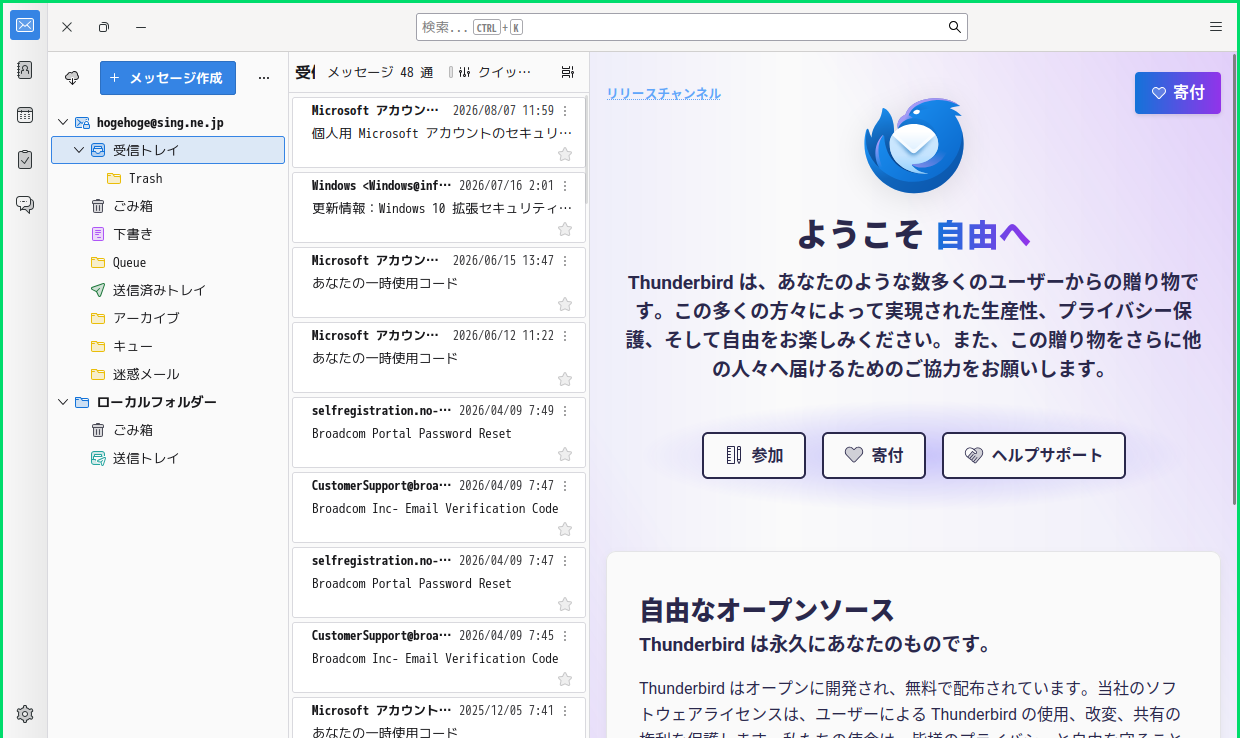Open the Address Book space
This screenshot has height=738, width=1240.
pos(25,70)
